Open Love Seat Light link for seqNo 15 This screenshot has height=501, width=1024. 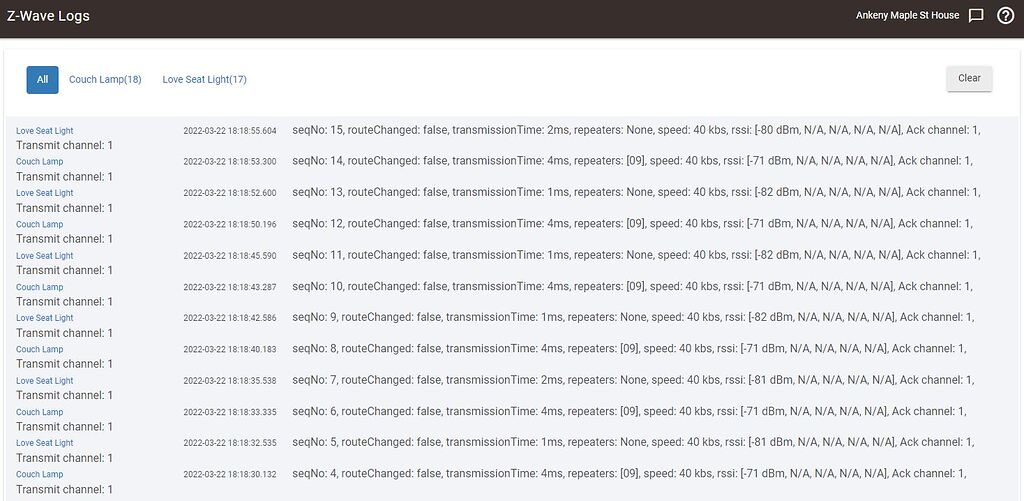pos(44,131)
